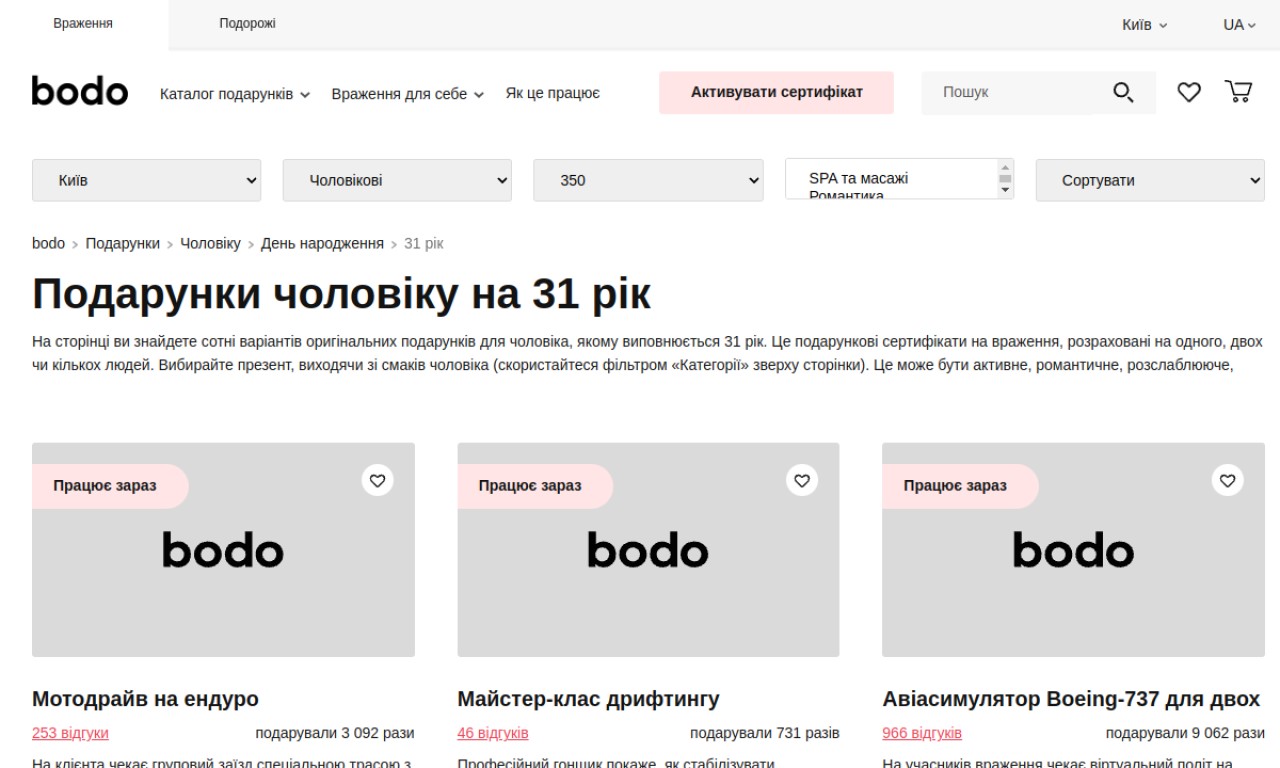Go to Подарунки breadcrumb link

pos(122,243)
